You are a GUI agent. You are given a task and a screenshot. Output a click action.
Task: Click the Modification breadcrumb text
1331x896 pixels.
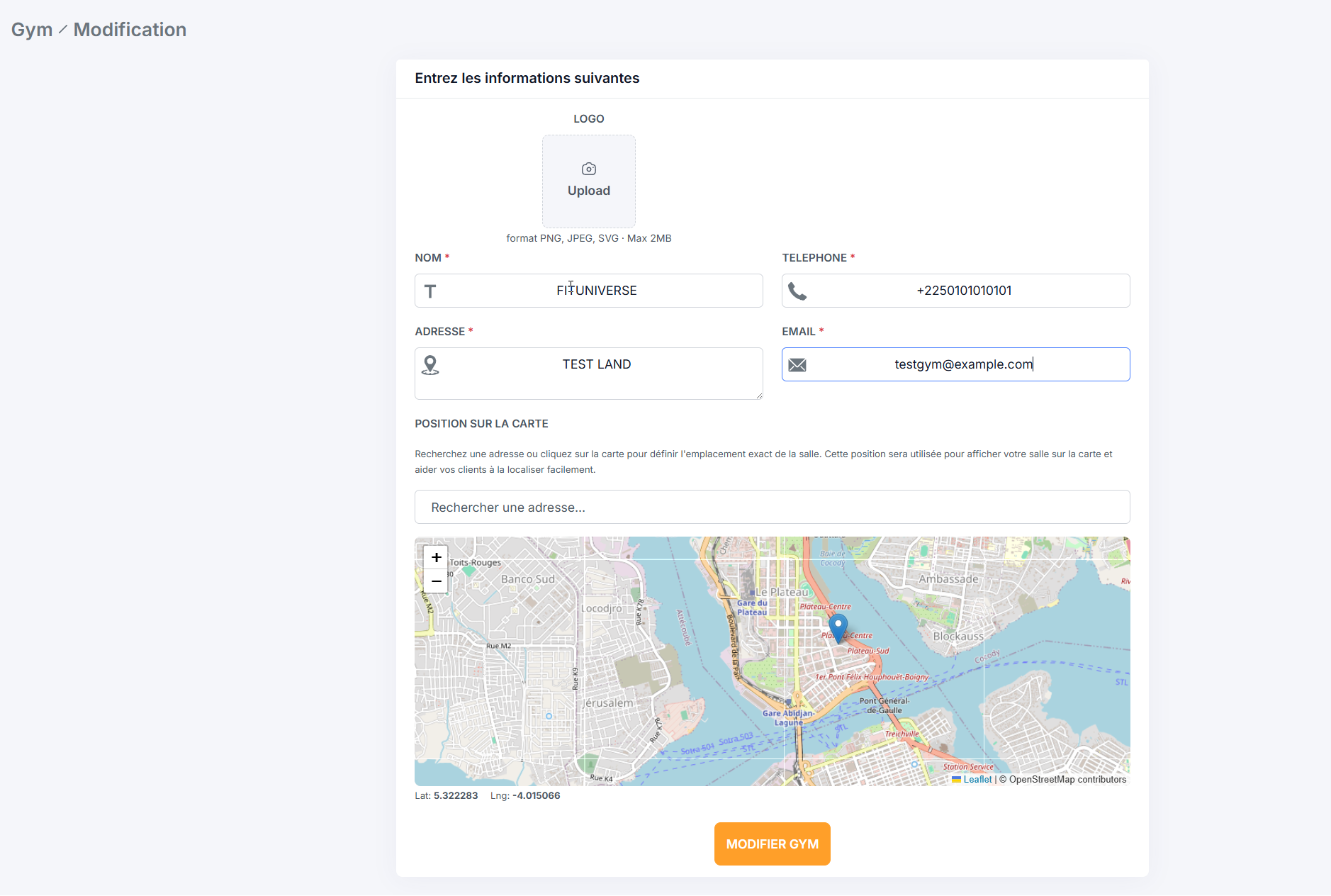pos(130,30)
